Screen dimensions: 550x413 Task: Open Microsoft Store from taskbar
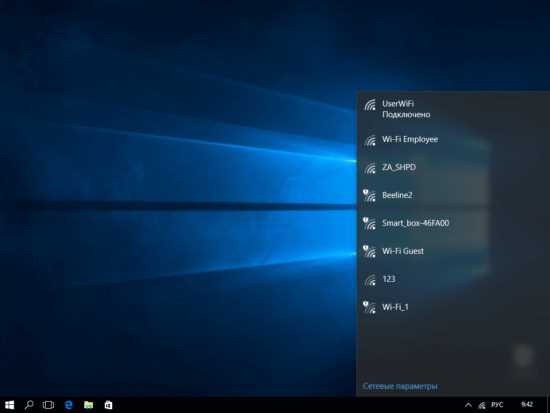pyautogui.click(x=108, y=405)
